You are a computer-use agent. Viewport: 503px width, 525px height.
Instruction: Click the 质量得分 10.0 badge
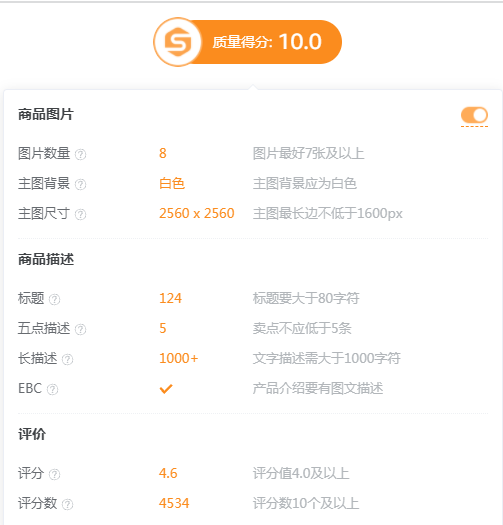click(248, 42)
